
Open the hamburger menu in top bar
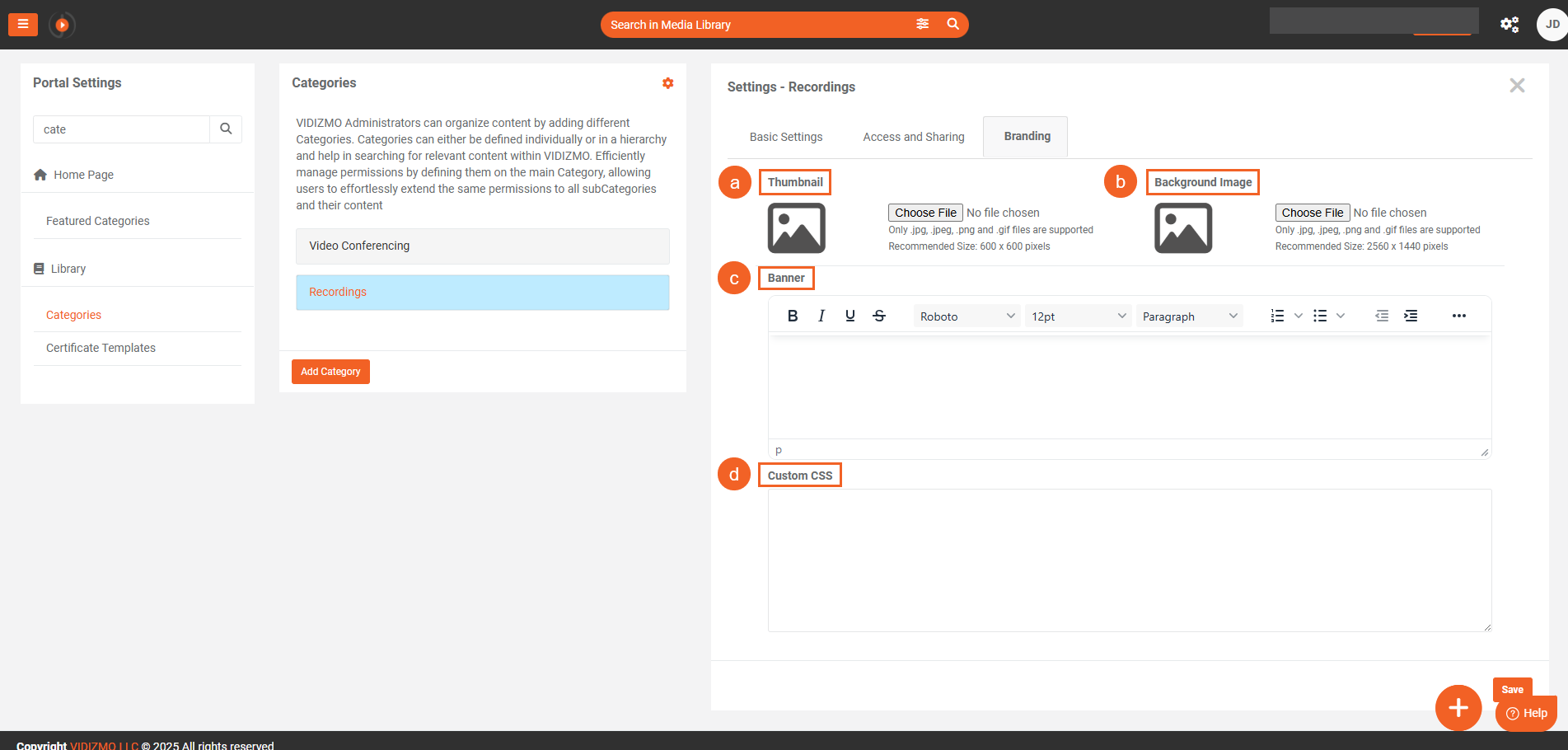pyautogui.click(x=23, y=25)
